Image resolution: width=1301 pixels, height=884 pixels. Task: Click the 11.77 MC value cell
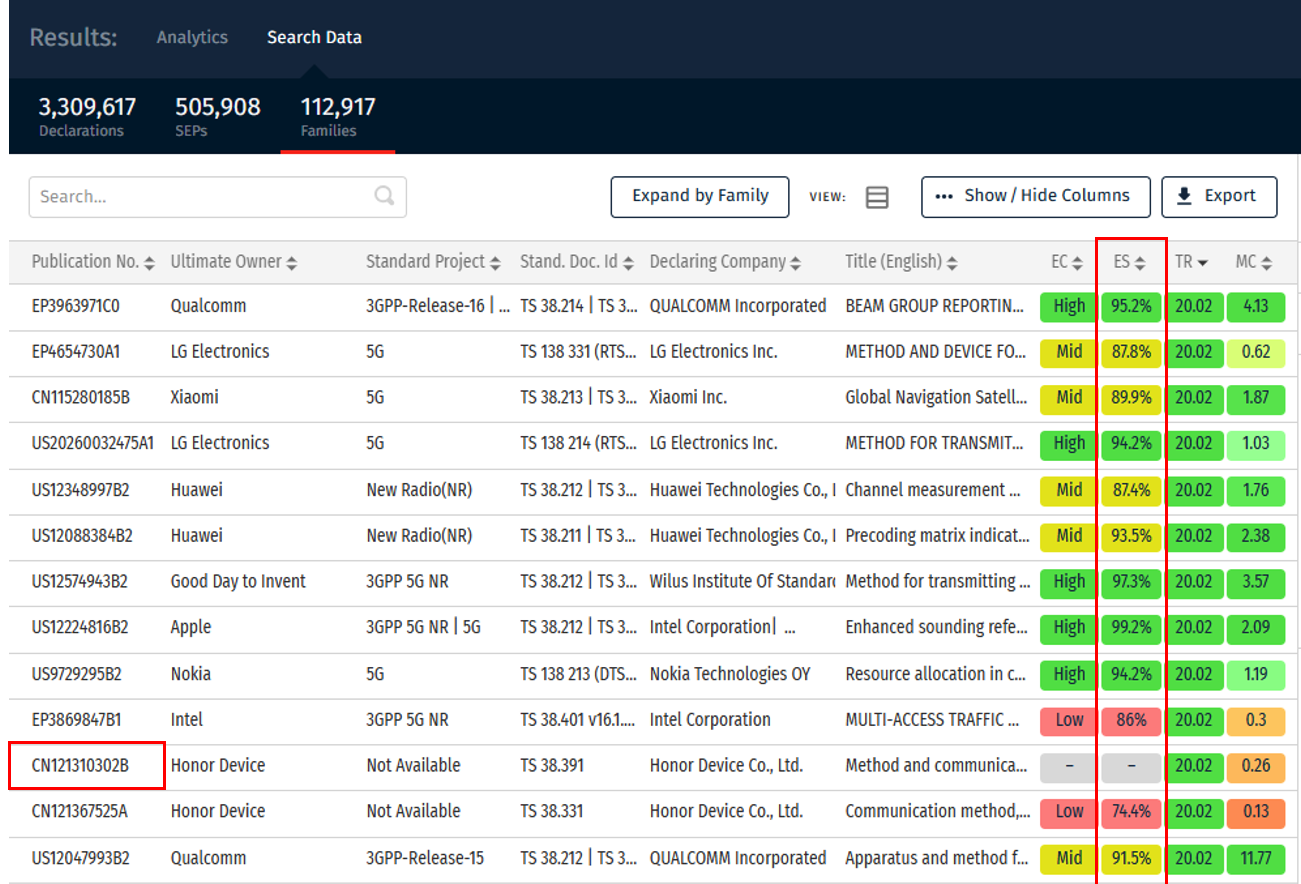(x=1256, y=858)
